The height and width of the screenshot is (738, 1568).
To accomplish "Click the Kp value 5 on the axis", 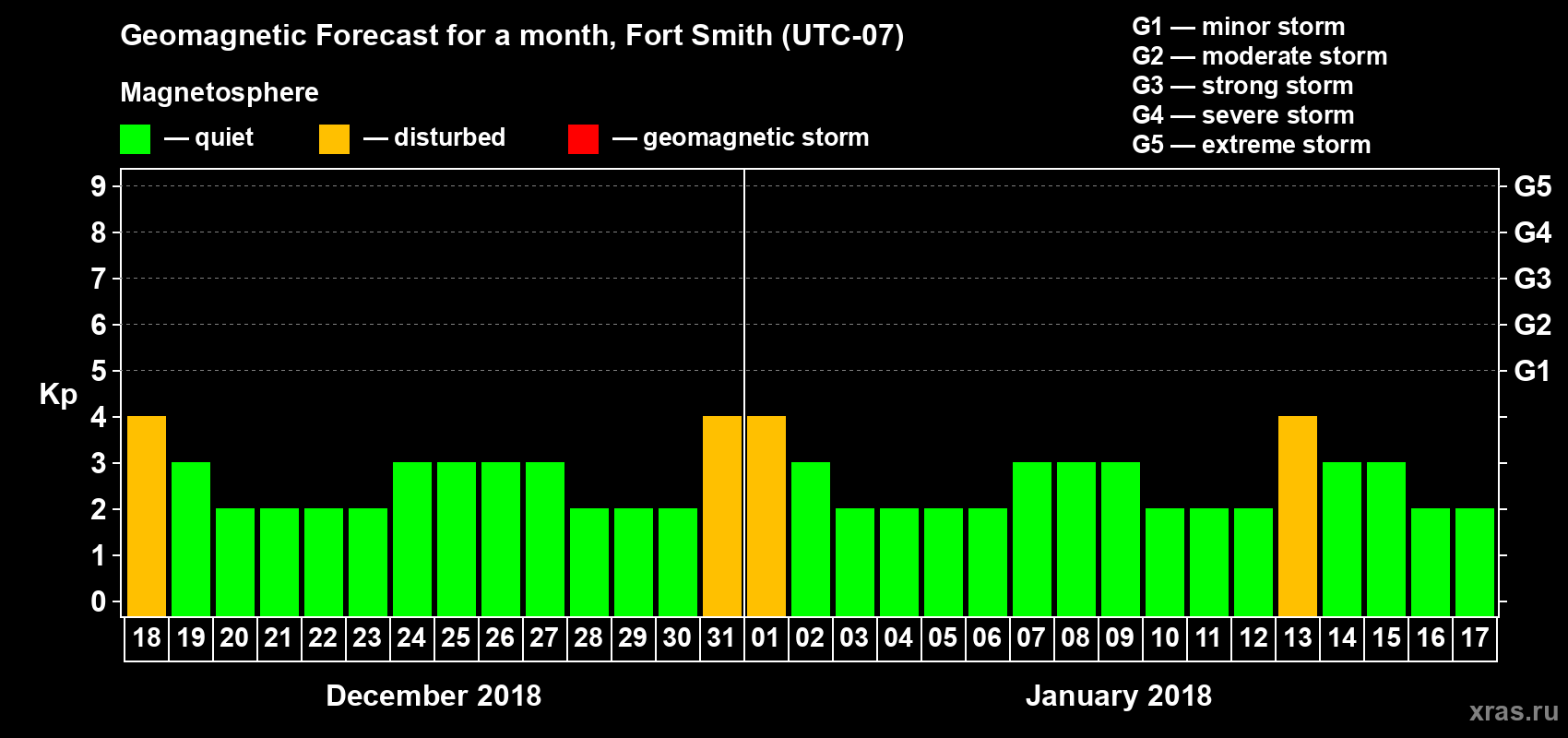I will 99,371.
